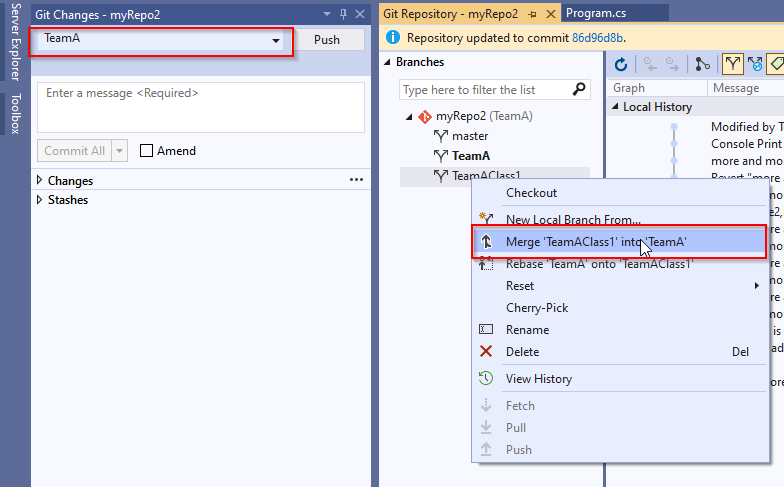The width and height of the screenshot is (784, 487).
Task: Click the View History clock icon
Action: [486, 378]
